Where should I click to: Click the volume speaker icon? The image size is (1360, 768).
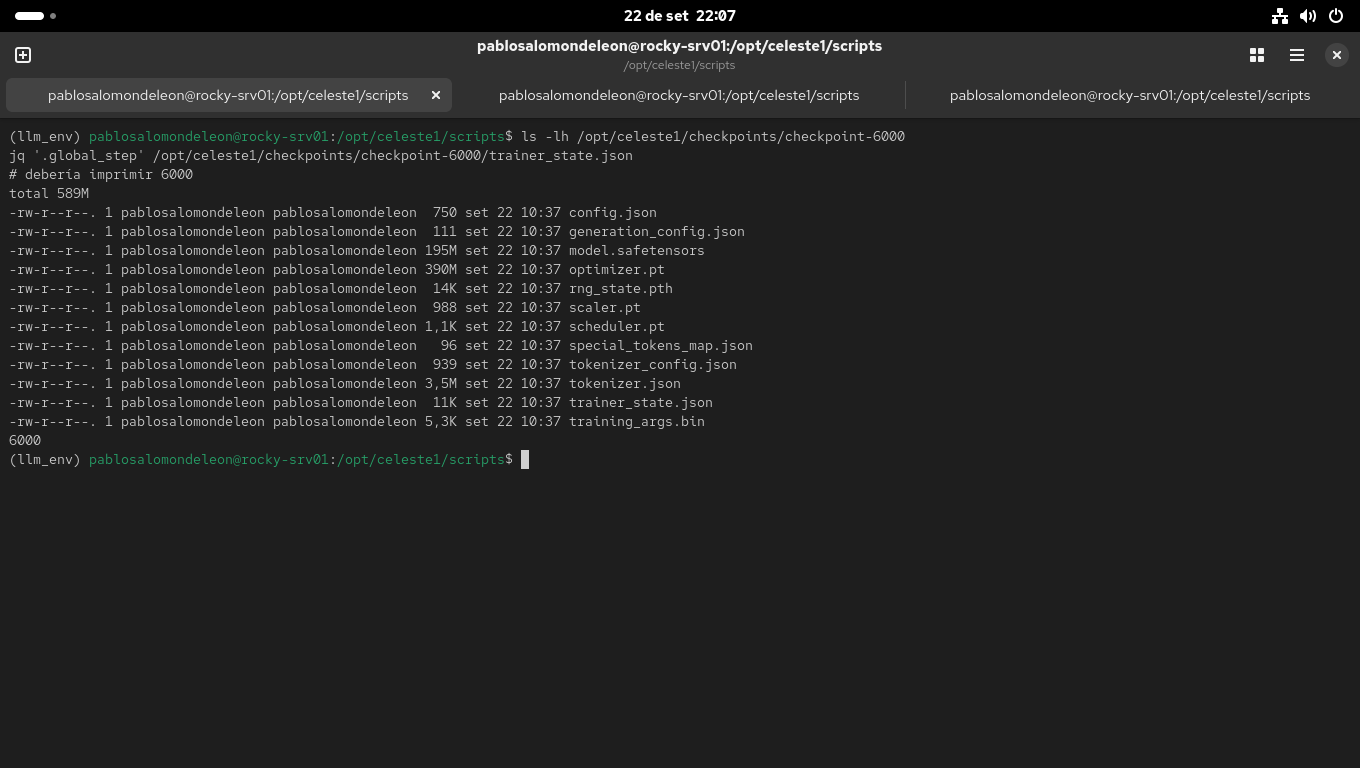click(x=1308, y=16)
